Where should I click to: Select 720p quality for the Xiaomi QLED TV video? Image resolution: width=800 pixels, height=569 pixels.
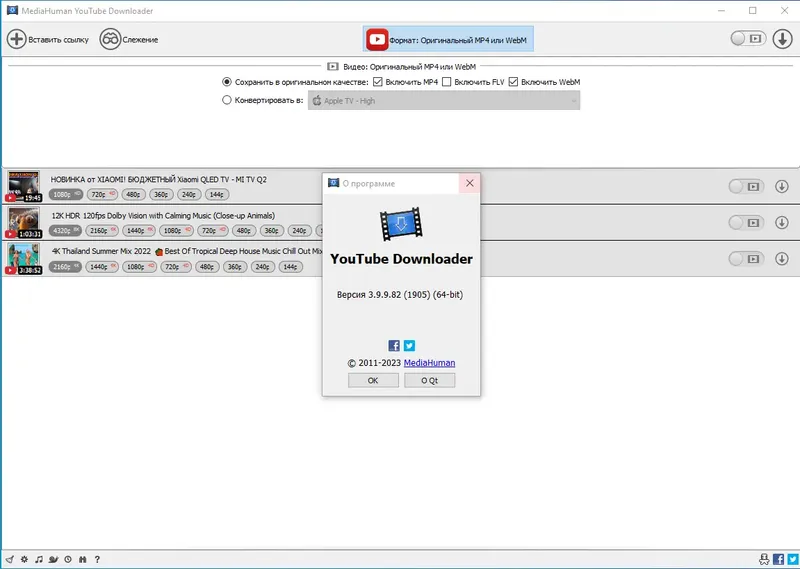click(102, 194)
